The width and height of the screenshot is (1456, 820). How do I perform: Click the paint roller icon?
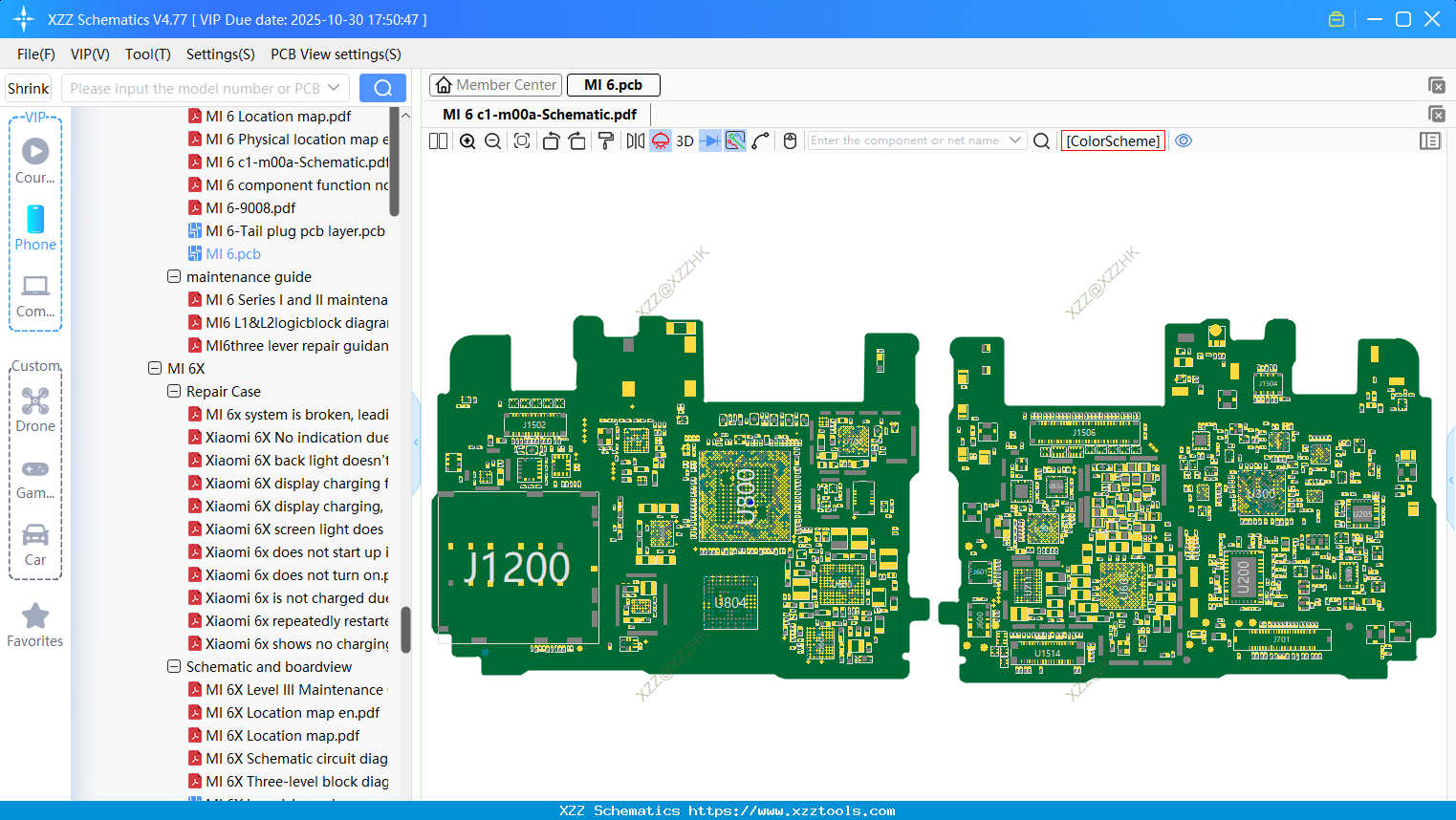point(606,141)
